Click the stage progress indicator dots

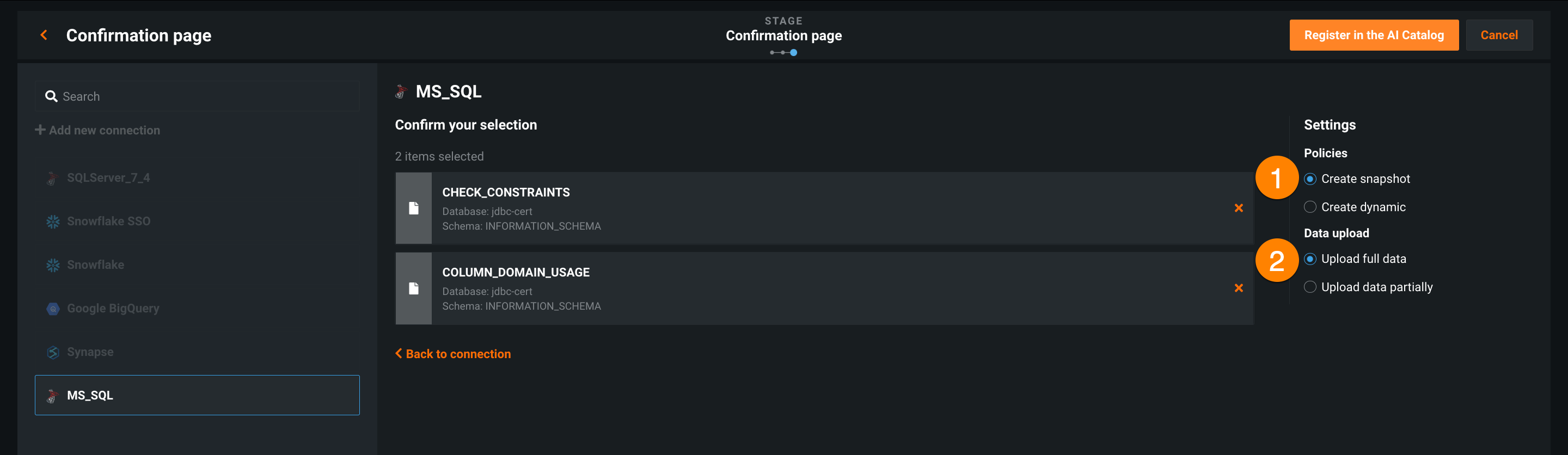coord(783,53)
